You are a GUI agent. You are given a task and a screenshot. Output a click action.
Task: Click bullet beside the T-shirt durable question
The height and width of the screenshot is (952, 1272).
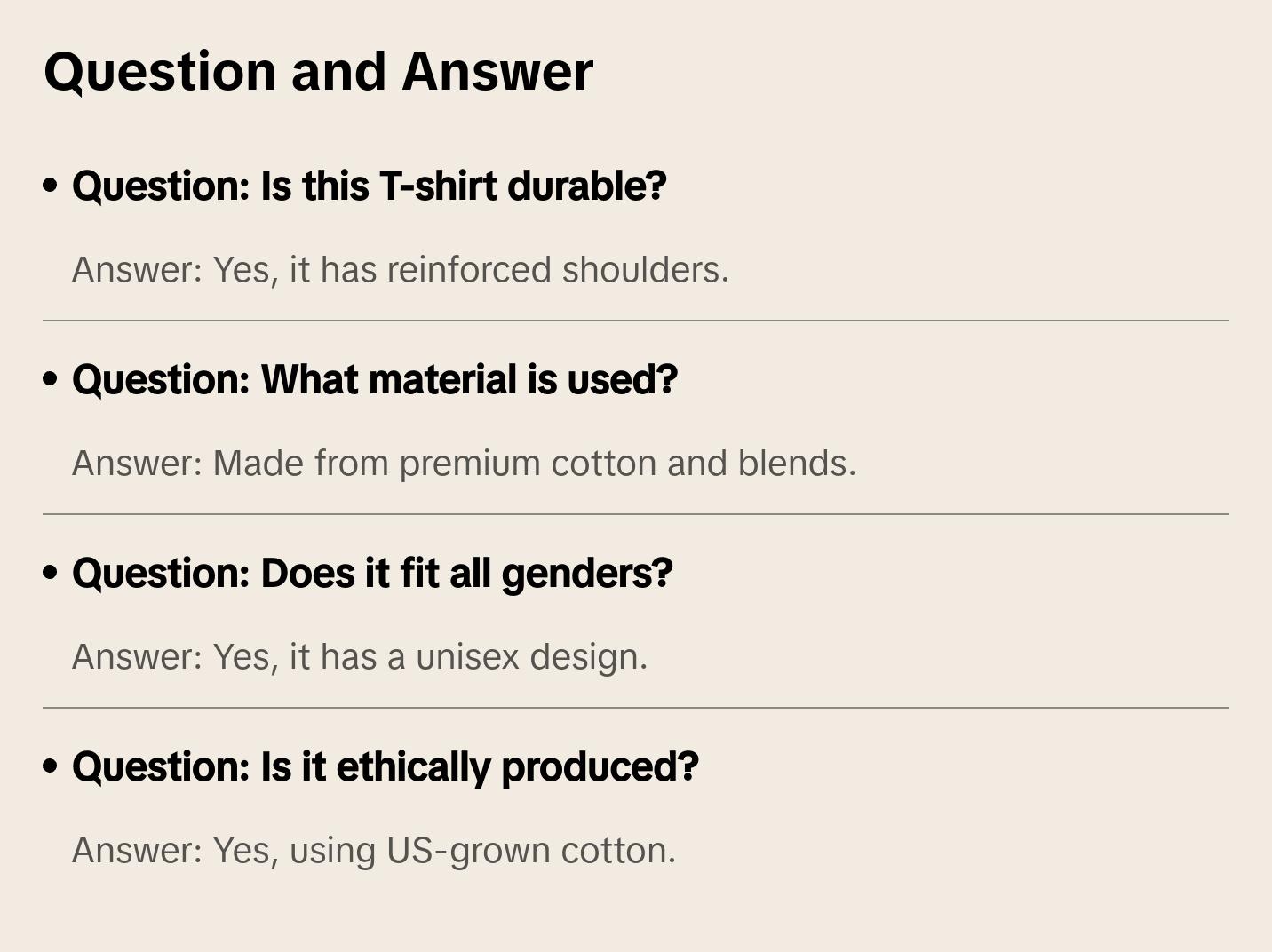click(51, 186)
